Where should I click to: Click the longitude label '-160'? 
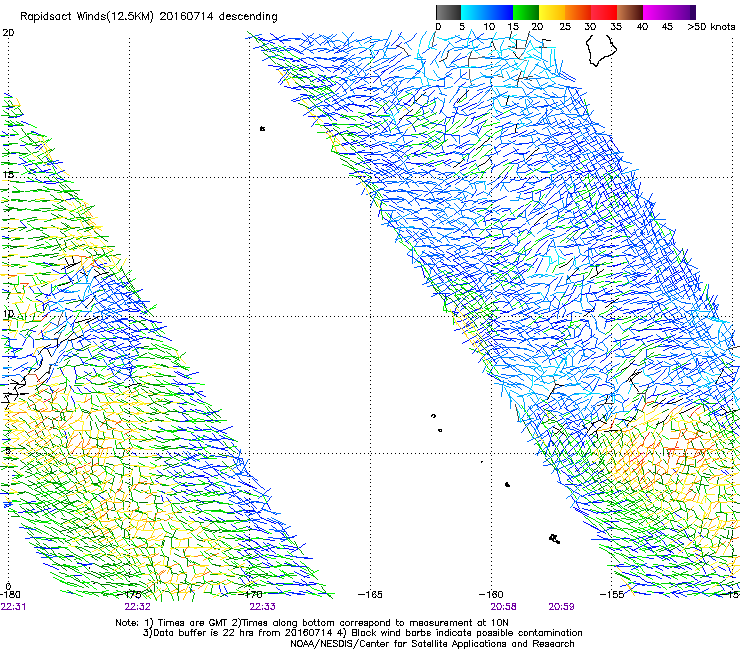491,594
